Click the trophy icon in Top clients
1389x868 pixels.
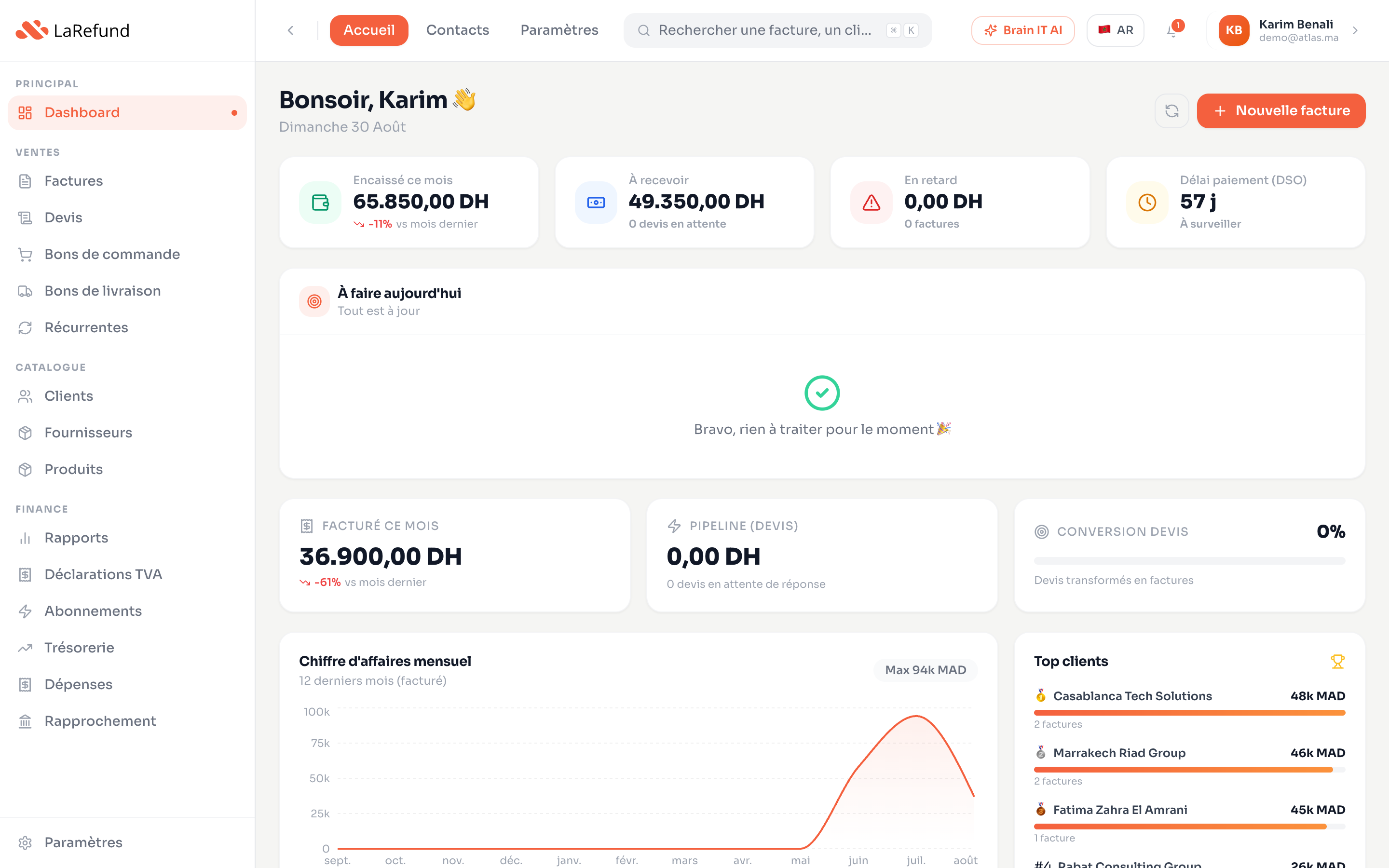pyautogui.click(x=1337, y=661)
